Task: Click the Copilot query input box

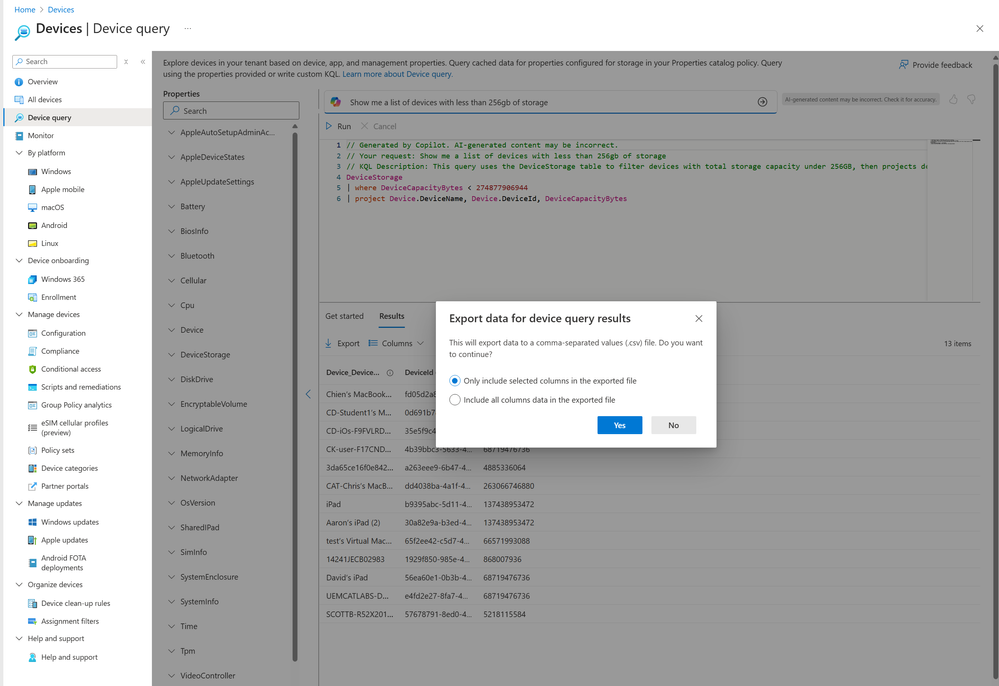Action: click(550, 102)
